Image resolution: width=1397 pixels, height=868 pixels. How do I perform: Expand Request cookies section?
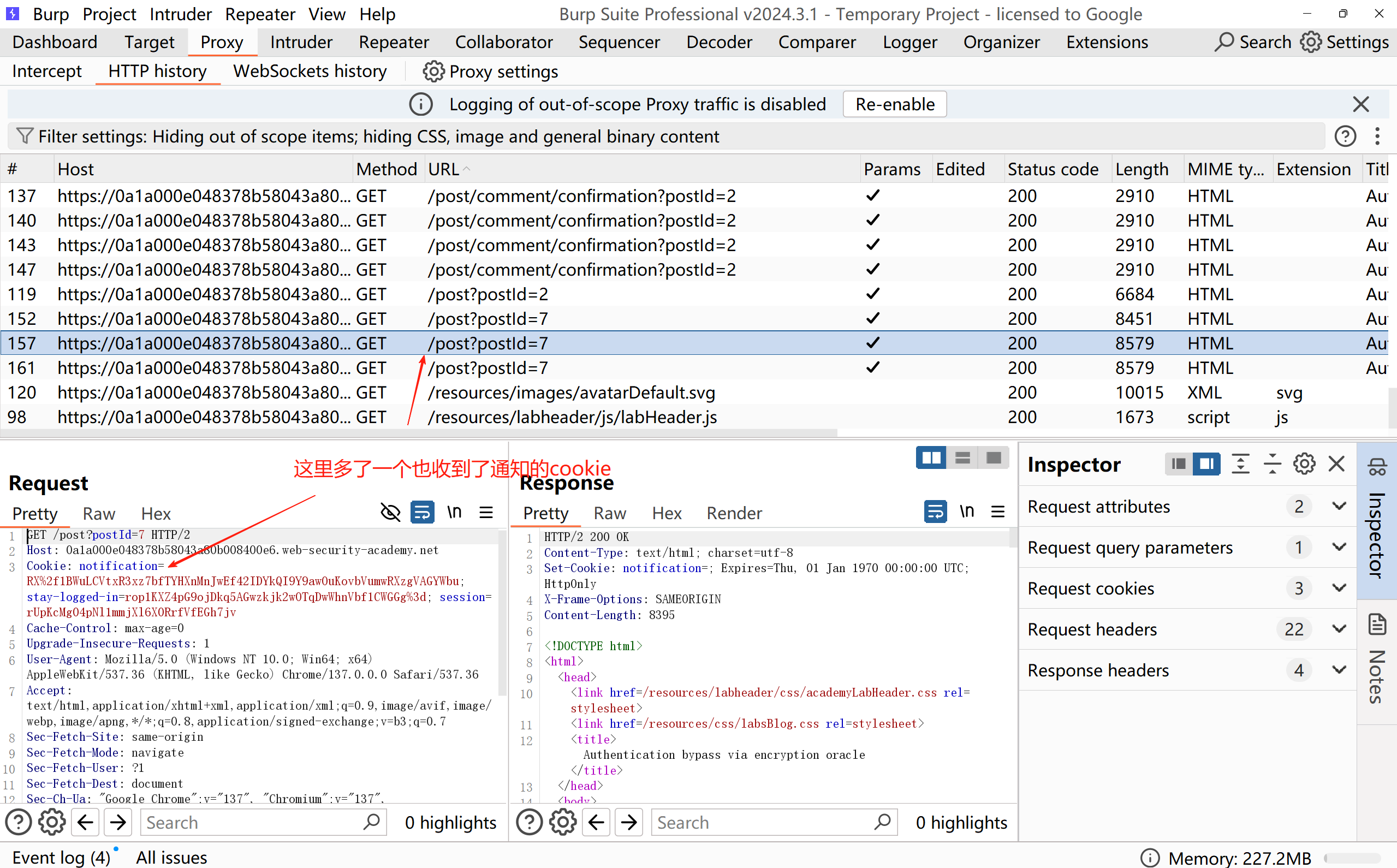coord(1339,588)
